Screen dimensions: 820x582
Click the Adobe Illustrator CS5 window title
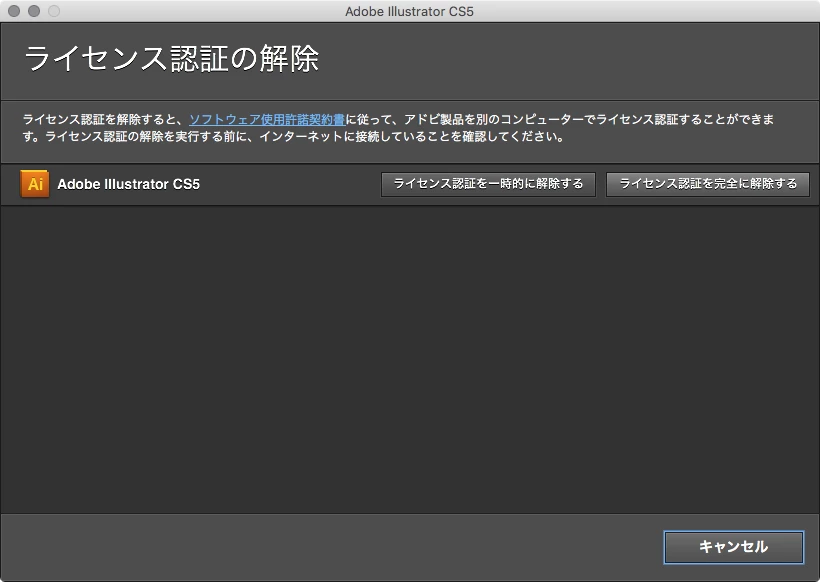click(x=409, y=12)
